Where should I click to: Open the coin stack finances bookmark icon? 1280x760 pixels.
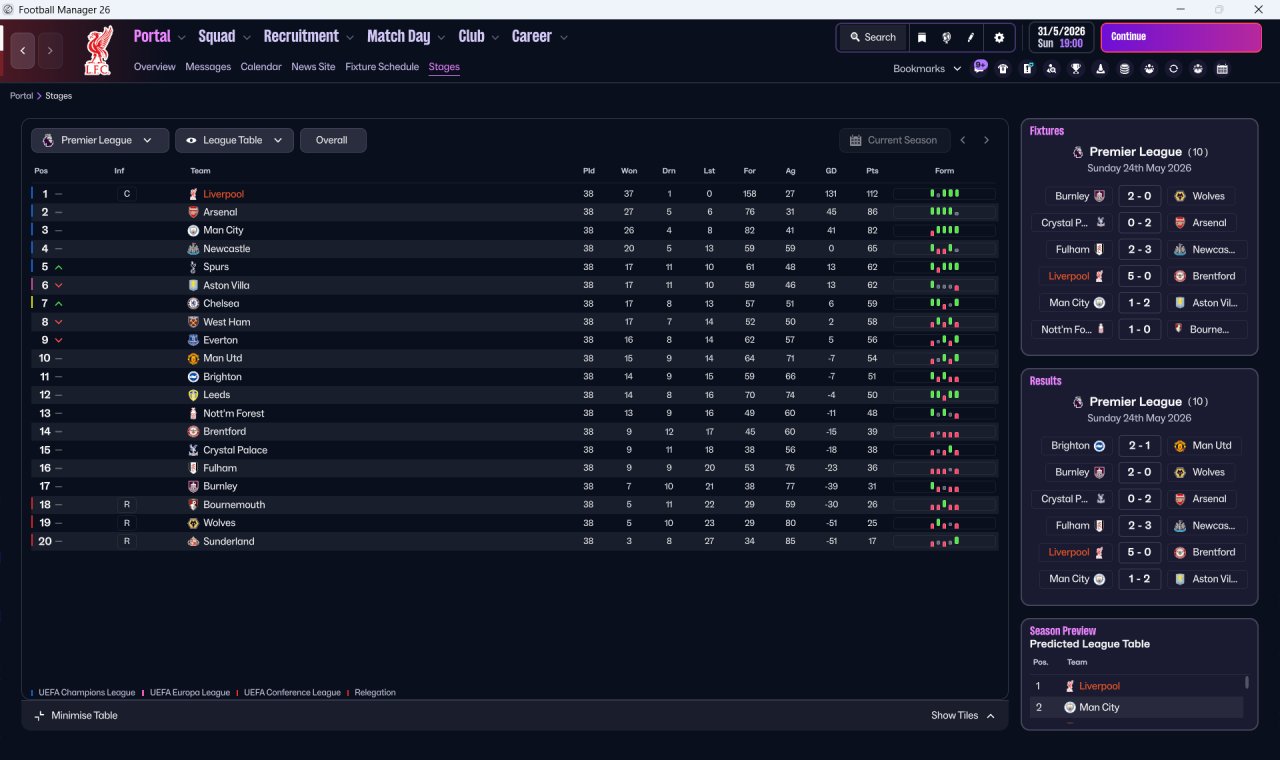(x=1125, y=69)
